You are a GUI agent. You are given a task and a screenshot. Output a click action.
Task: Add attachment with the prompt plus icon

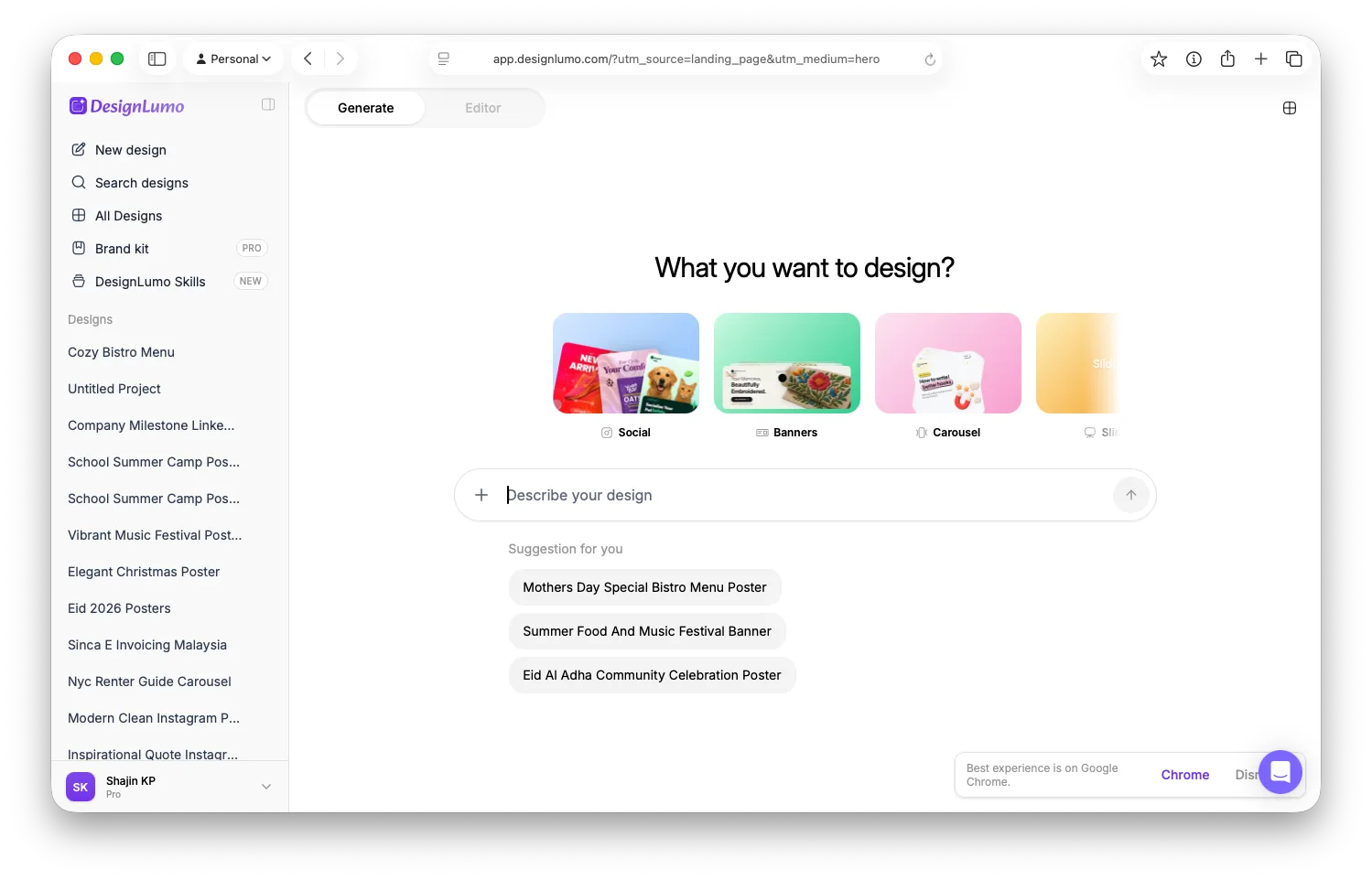tap(481, 495)
